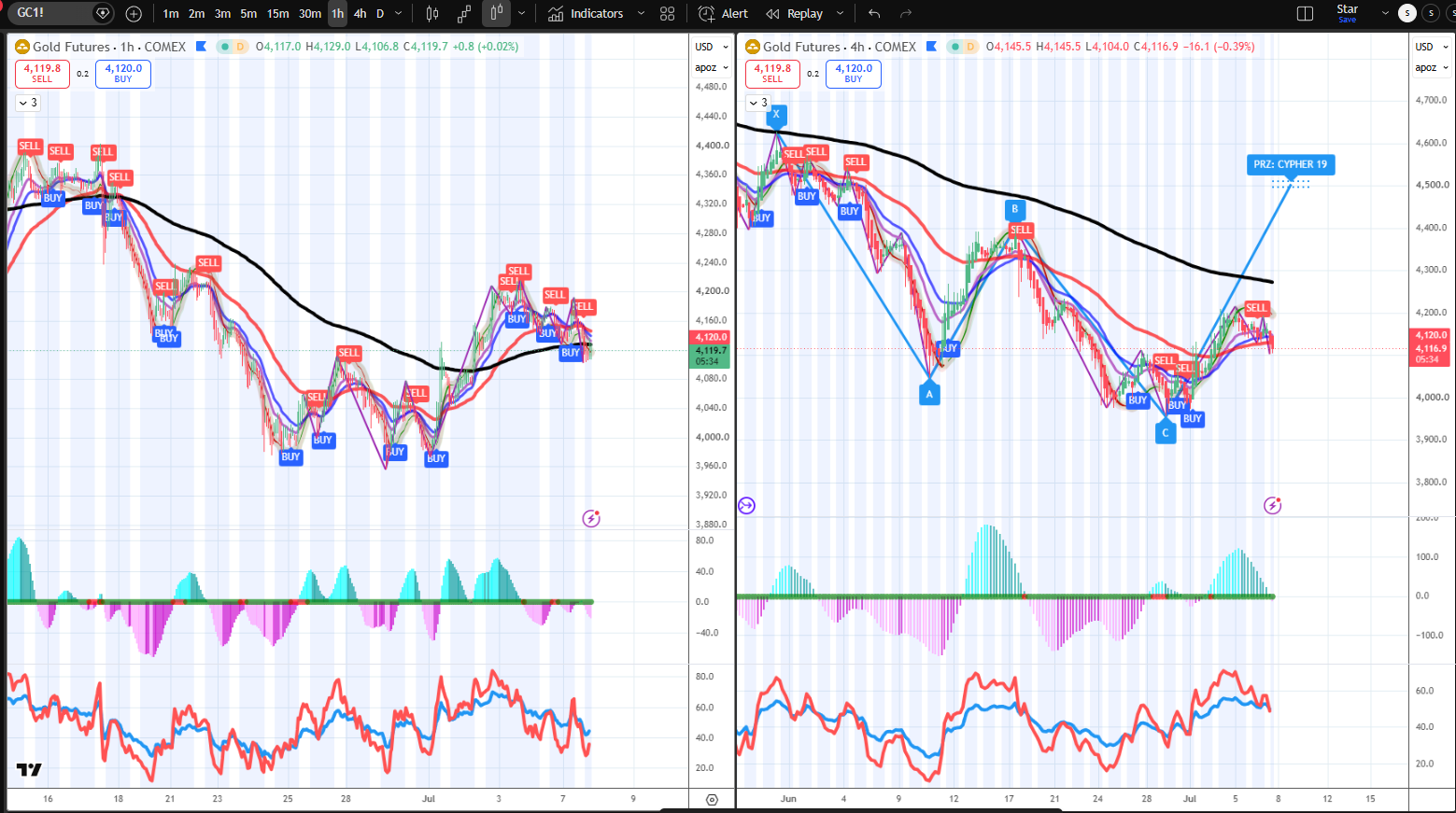Click the gold symbol logo on the 4h chart

point(753,47)
